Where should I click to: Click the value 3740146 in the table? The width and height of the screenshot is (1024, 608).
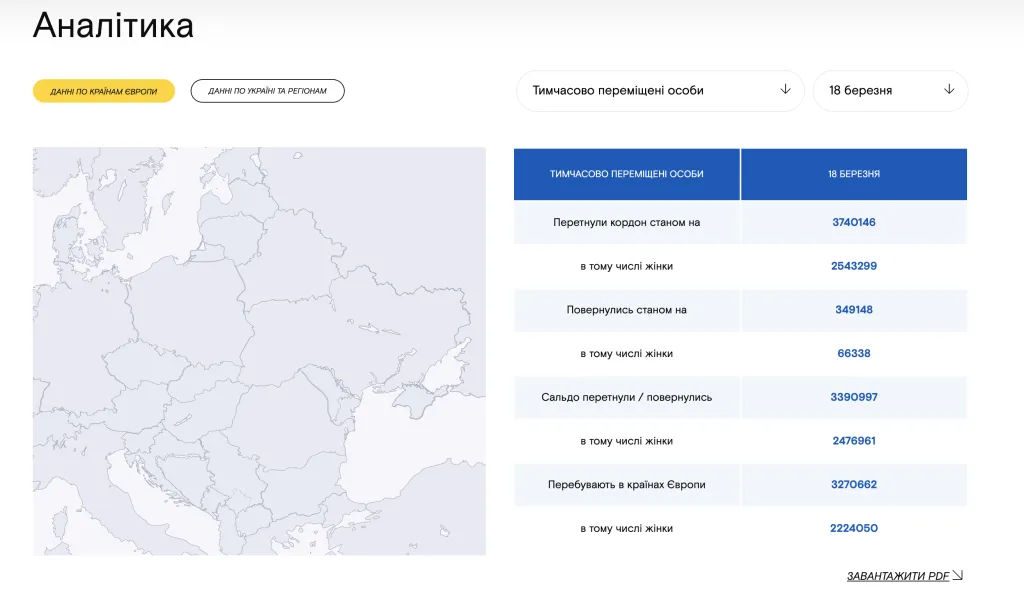(853, 222)
